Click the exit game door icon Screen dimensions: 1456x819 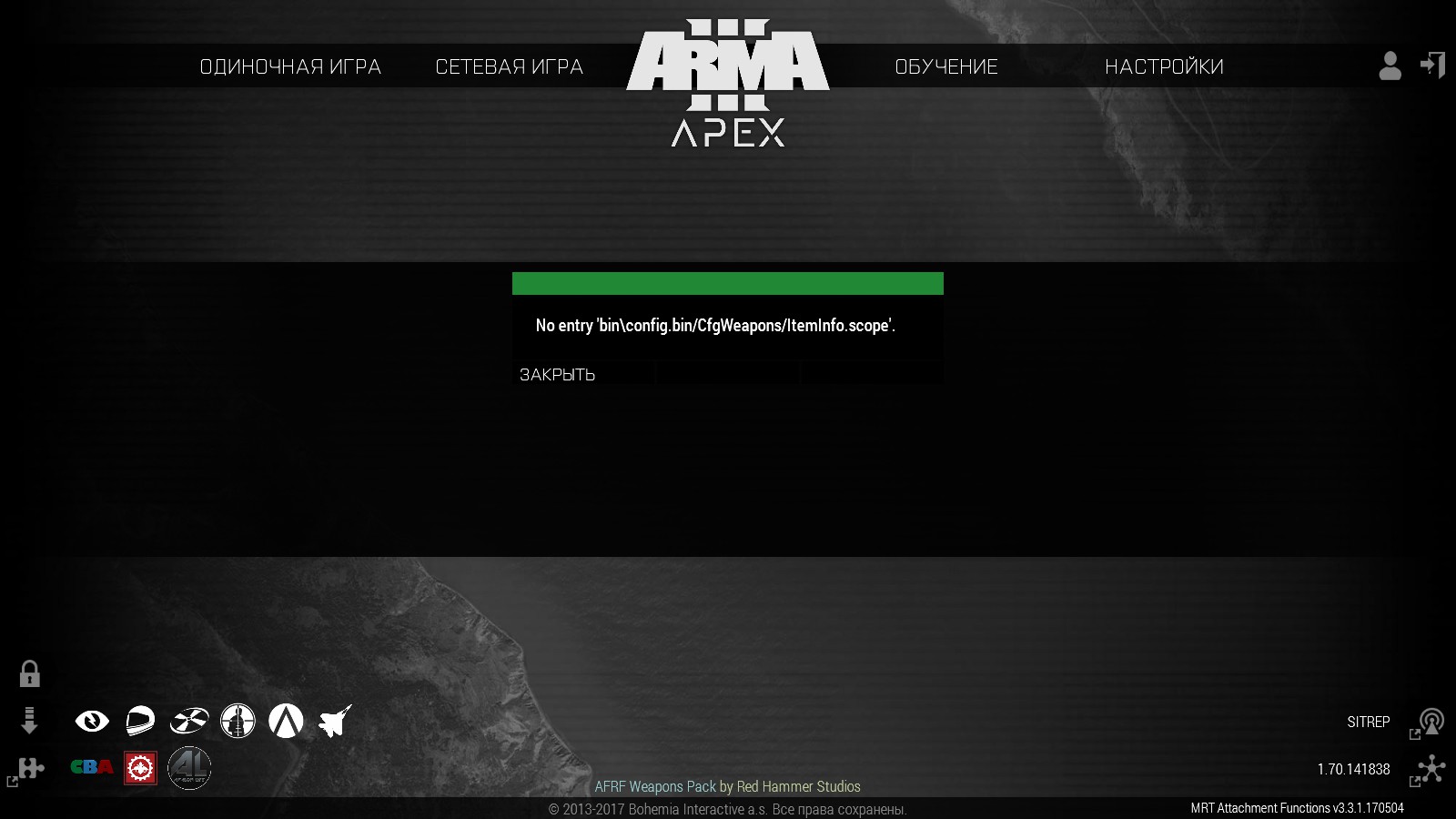pyautogui.click(x=1432, y=66)
